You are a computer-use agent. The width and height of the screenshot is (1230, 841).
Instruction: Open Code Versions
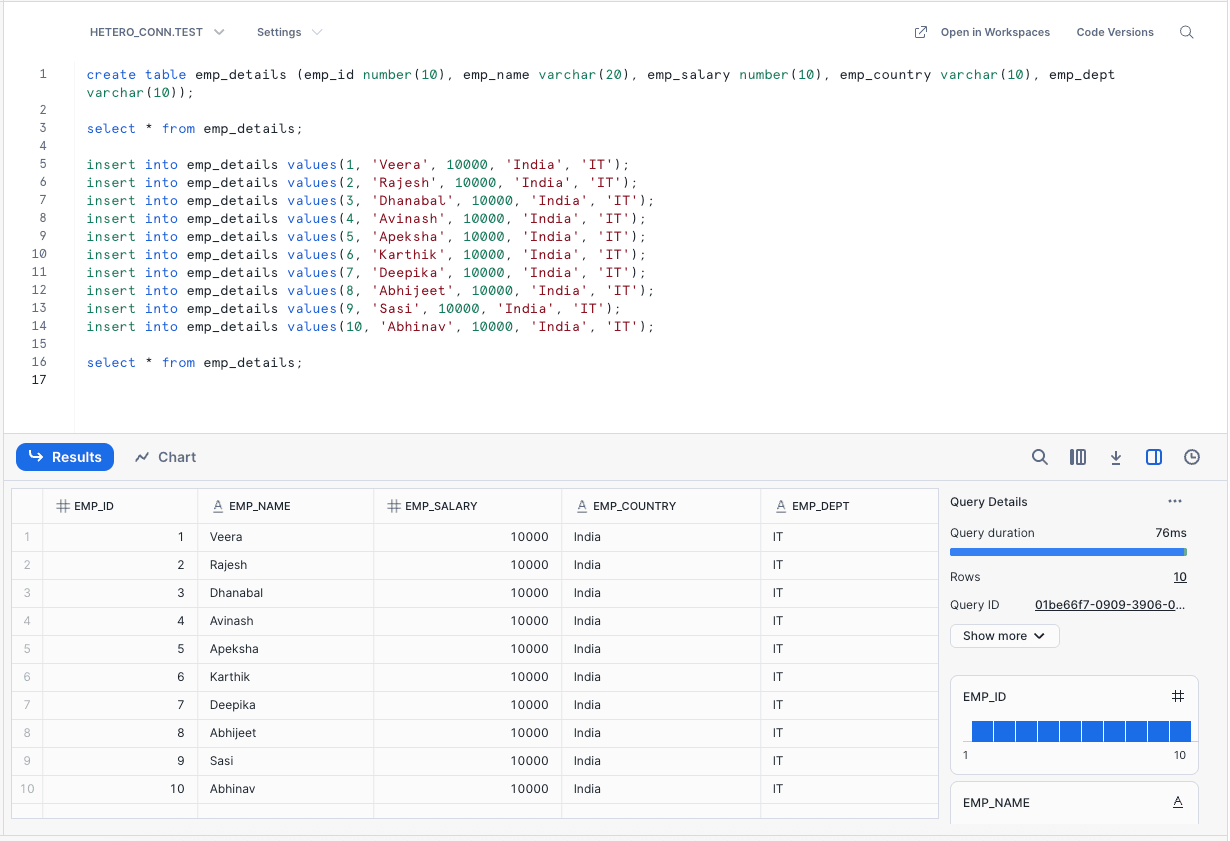[x=1115, y=32]
